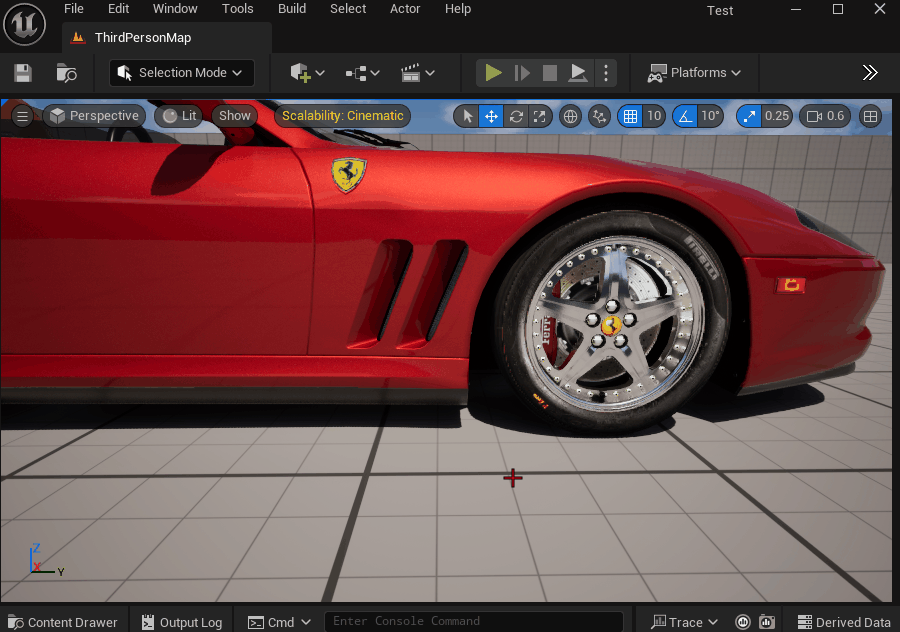900x632 pixels.
Task: Open the File menu
Action: point(73,9)
